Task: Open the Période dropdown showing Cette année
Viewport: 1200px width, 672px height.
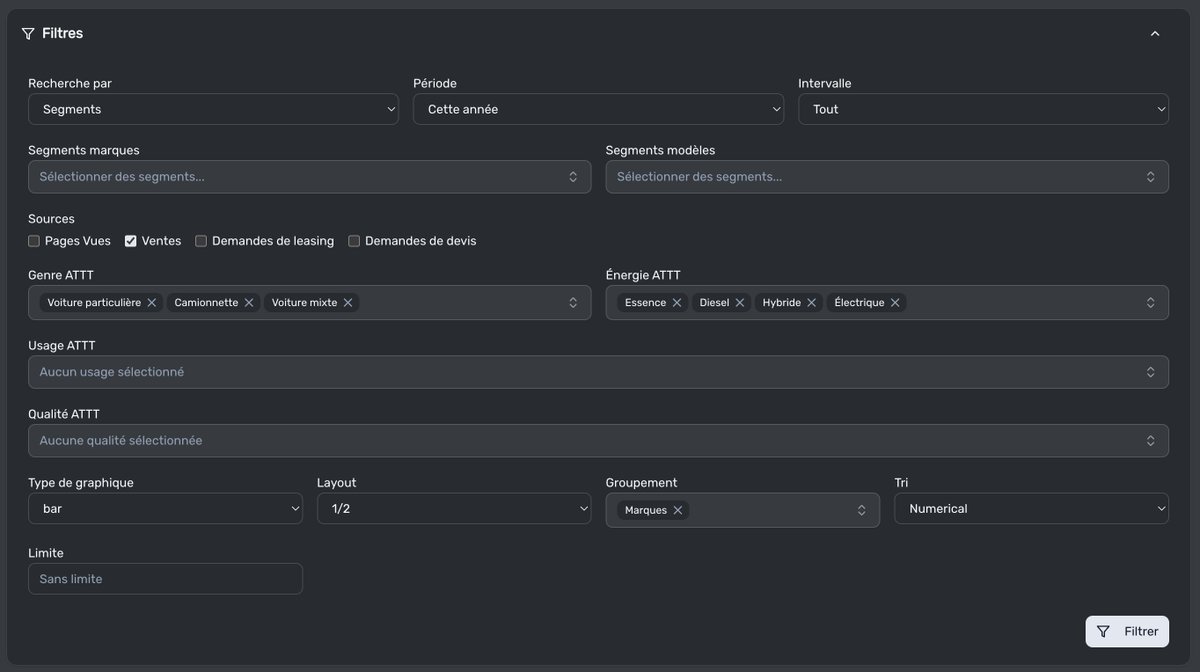Action: tap(598, 109)
